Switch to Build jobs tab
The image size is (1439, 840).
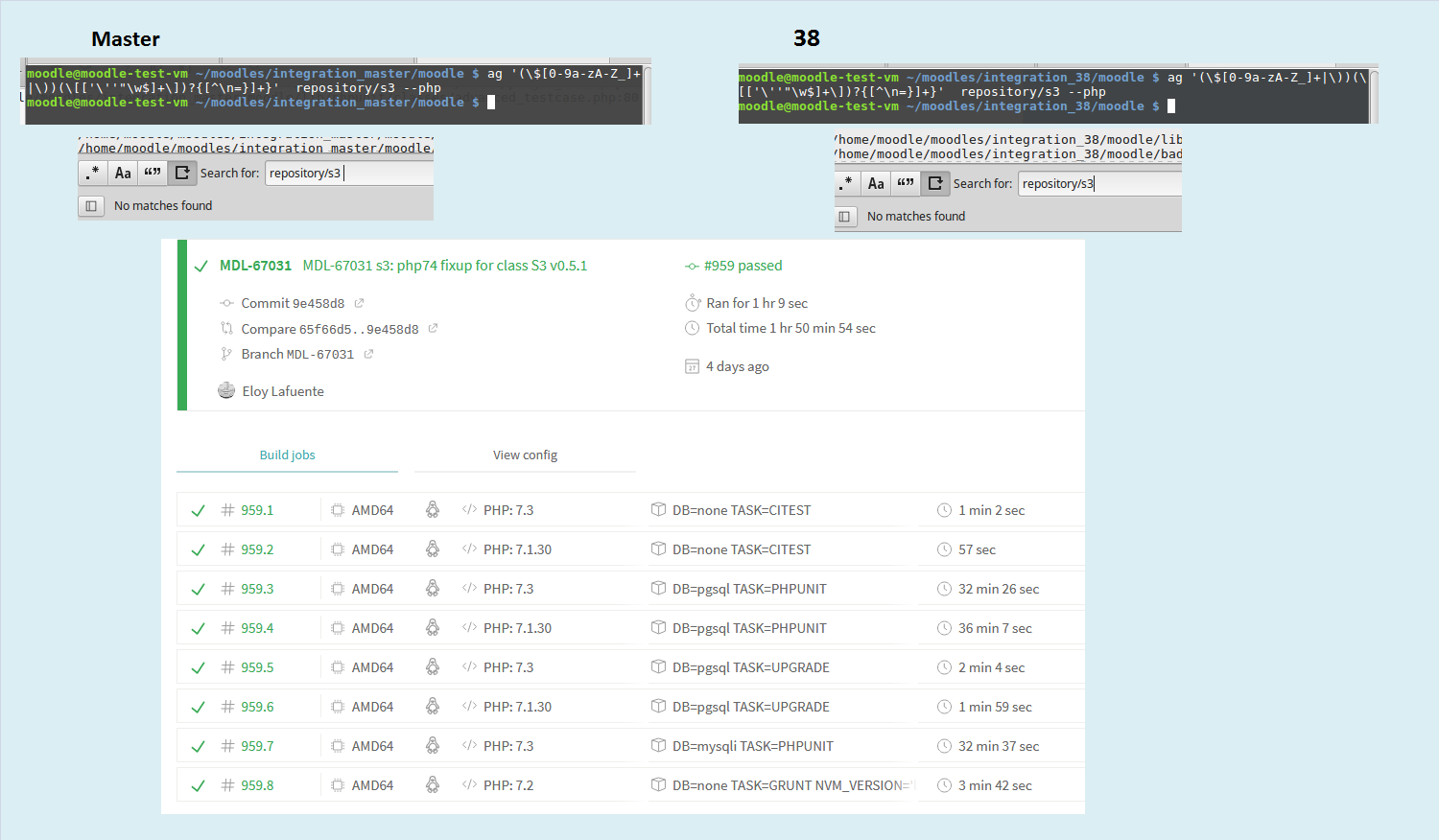pos(287,455)
